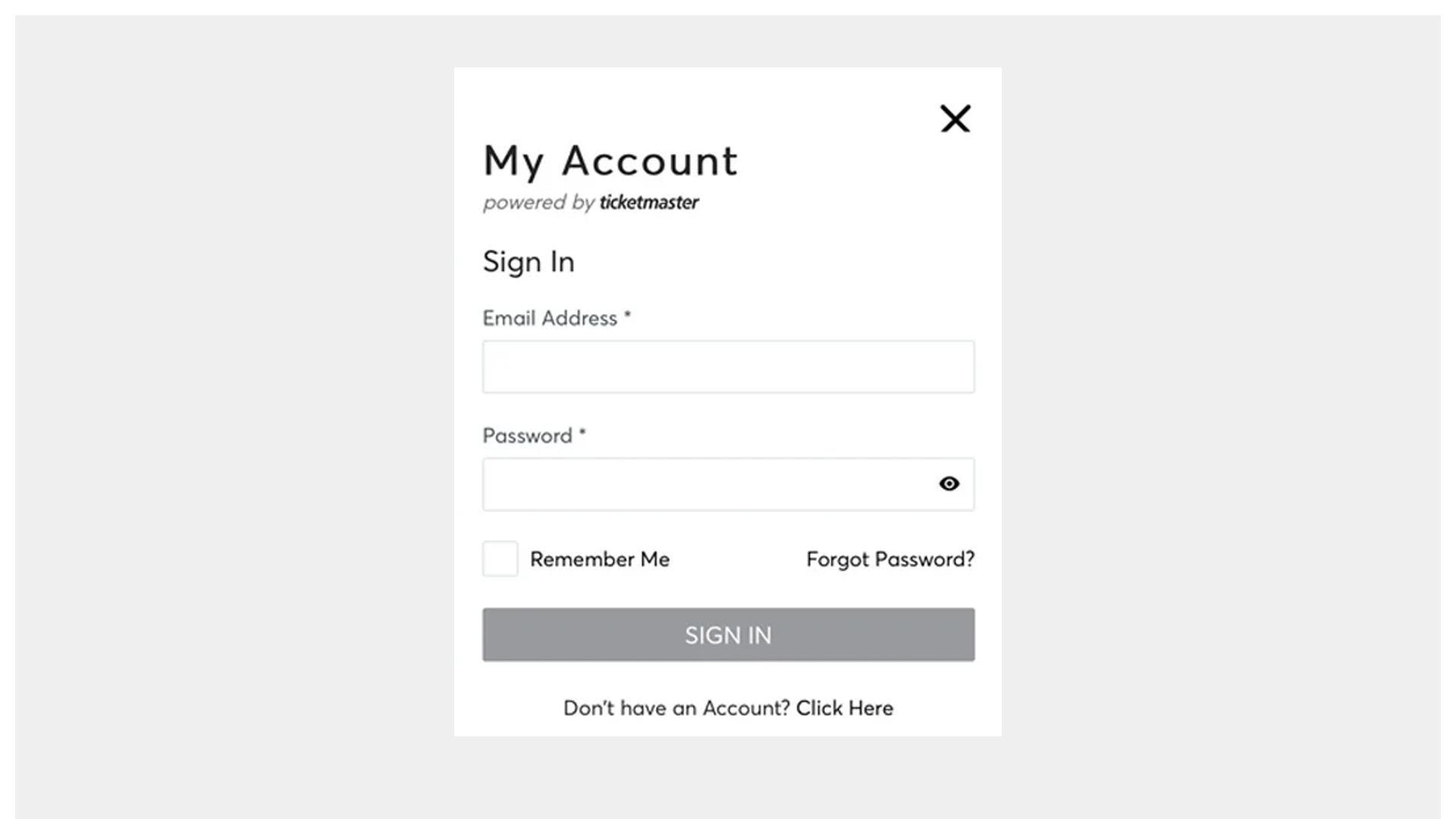Click the gray backdrop outside the dialog
1456x819 pixels.
[x=227, y=409]
